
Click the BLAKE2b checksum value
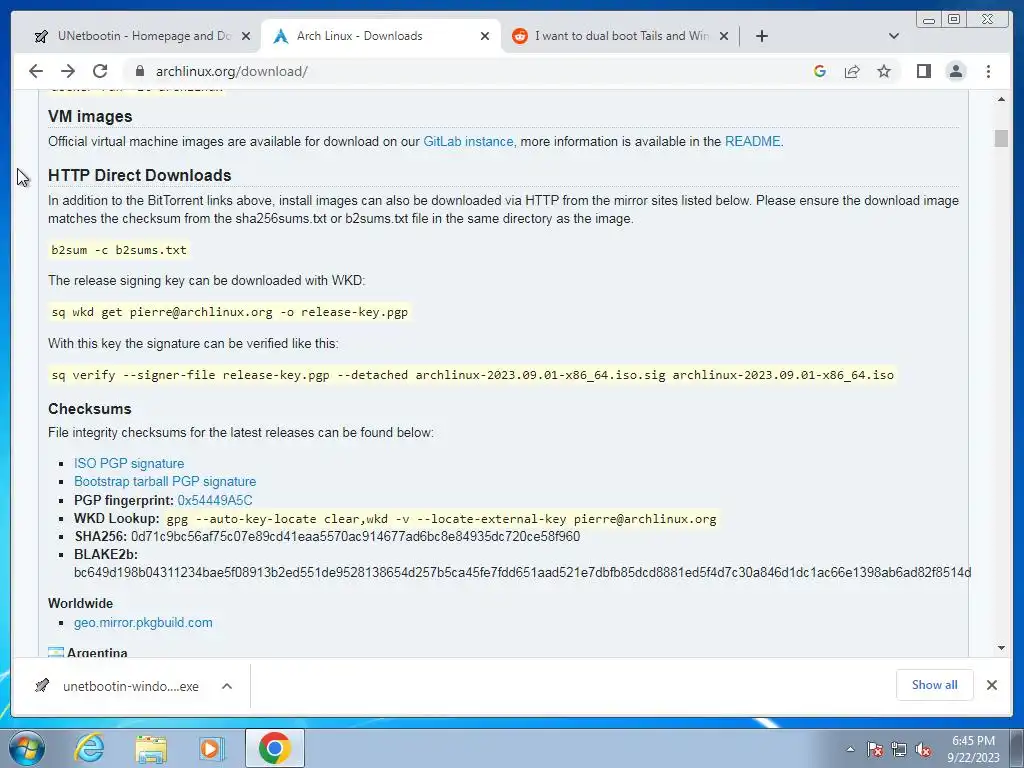pos(522,572)
